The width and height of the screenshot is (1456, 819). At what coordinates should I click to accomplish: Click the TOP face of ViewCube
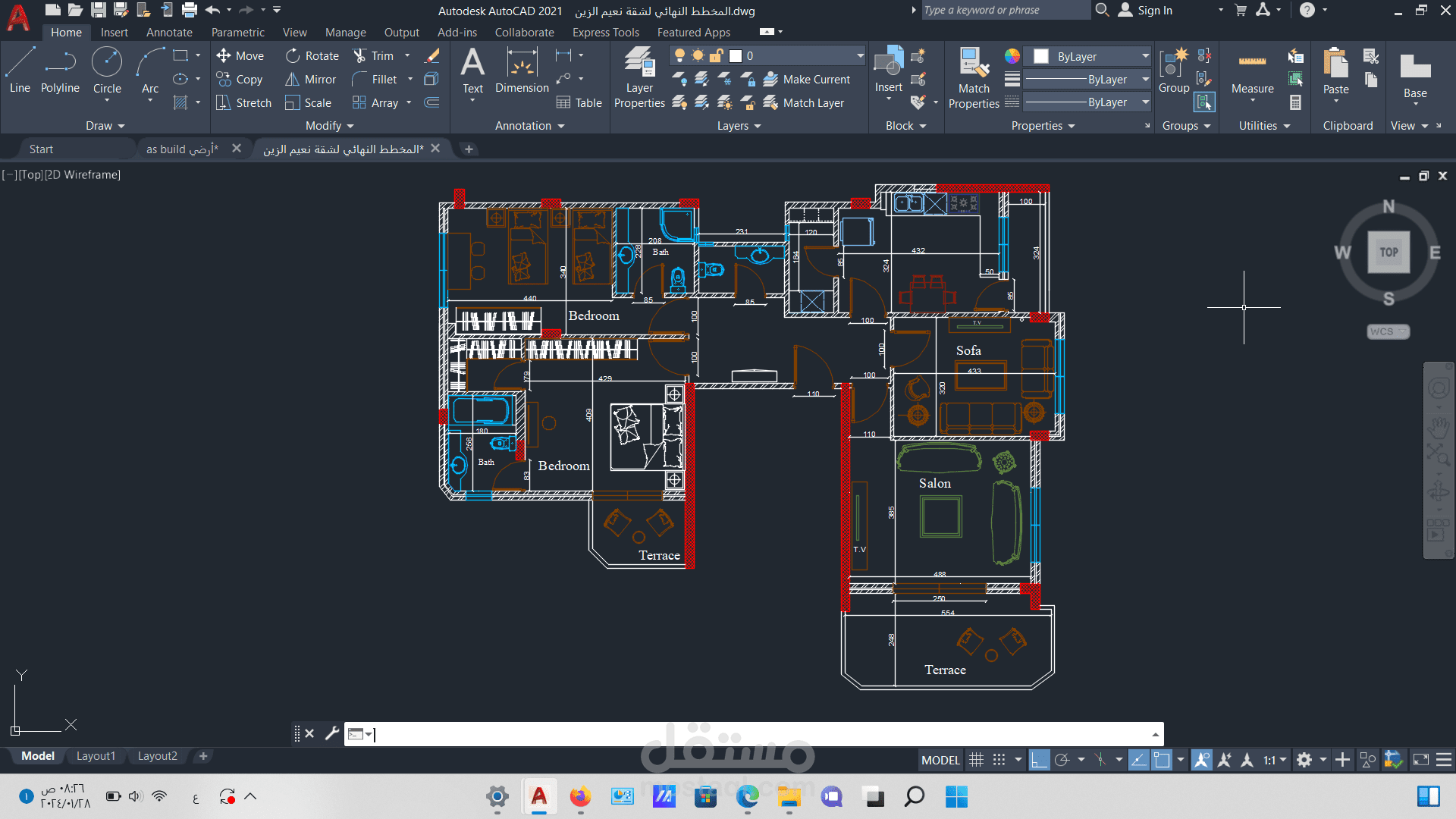click(1389, 253)
